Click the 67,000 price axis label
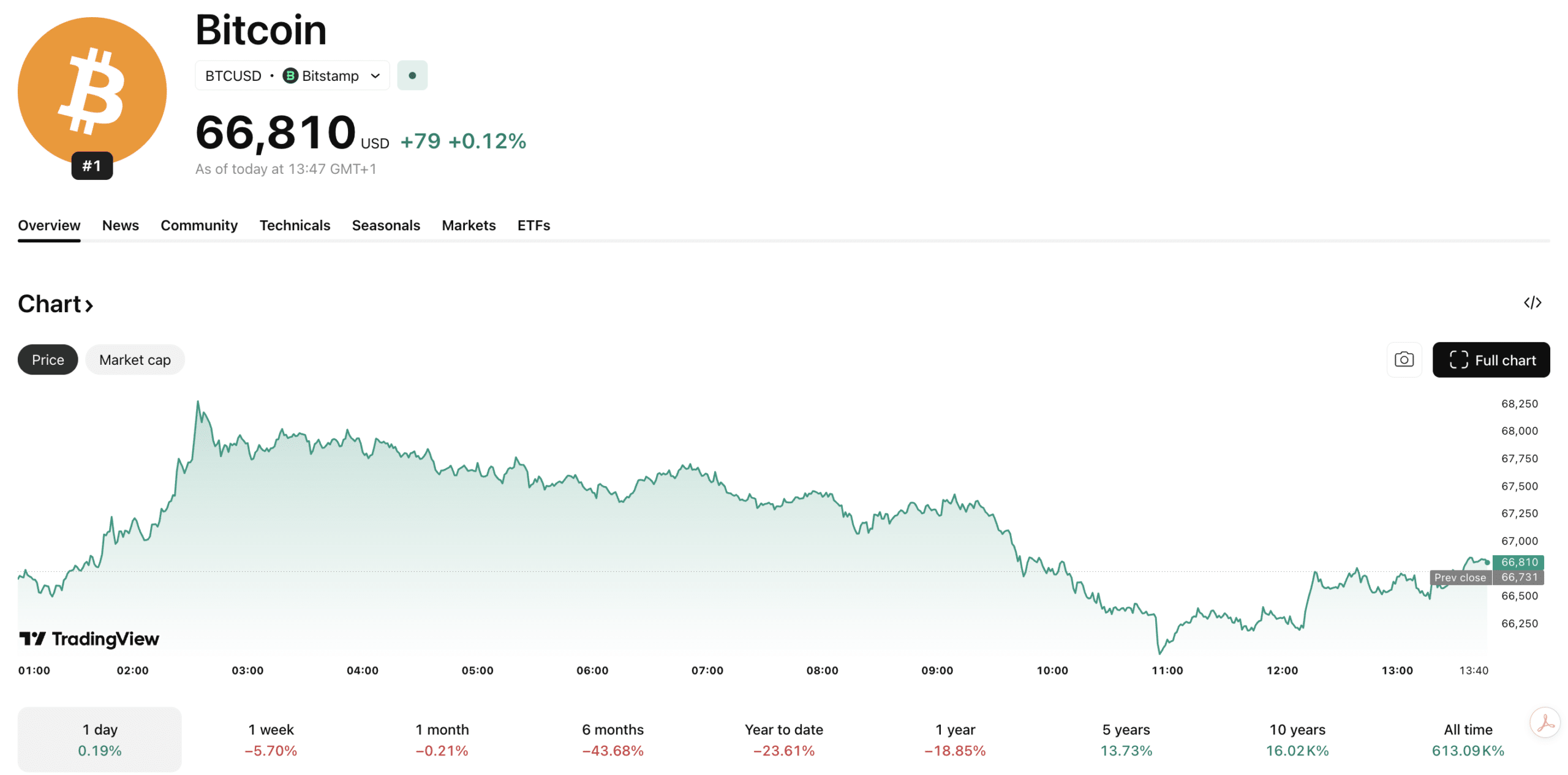Screen dimensions: 1568x775 point(1519,541)
